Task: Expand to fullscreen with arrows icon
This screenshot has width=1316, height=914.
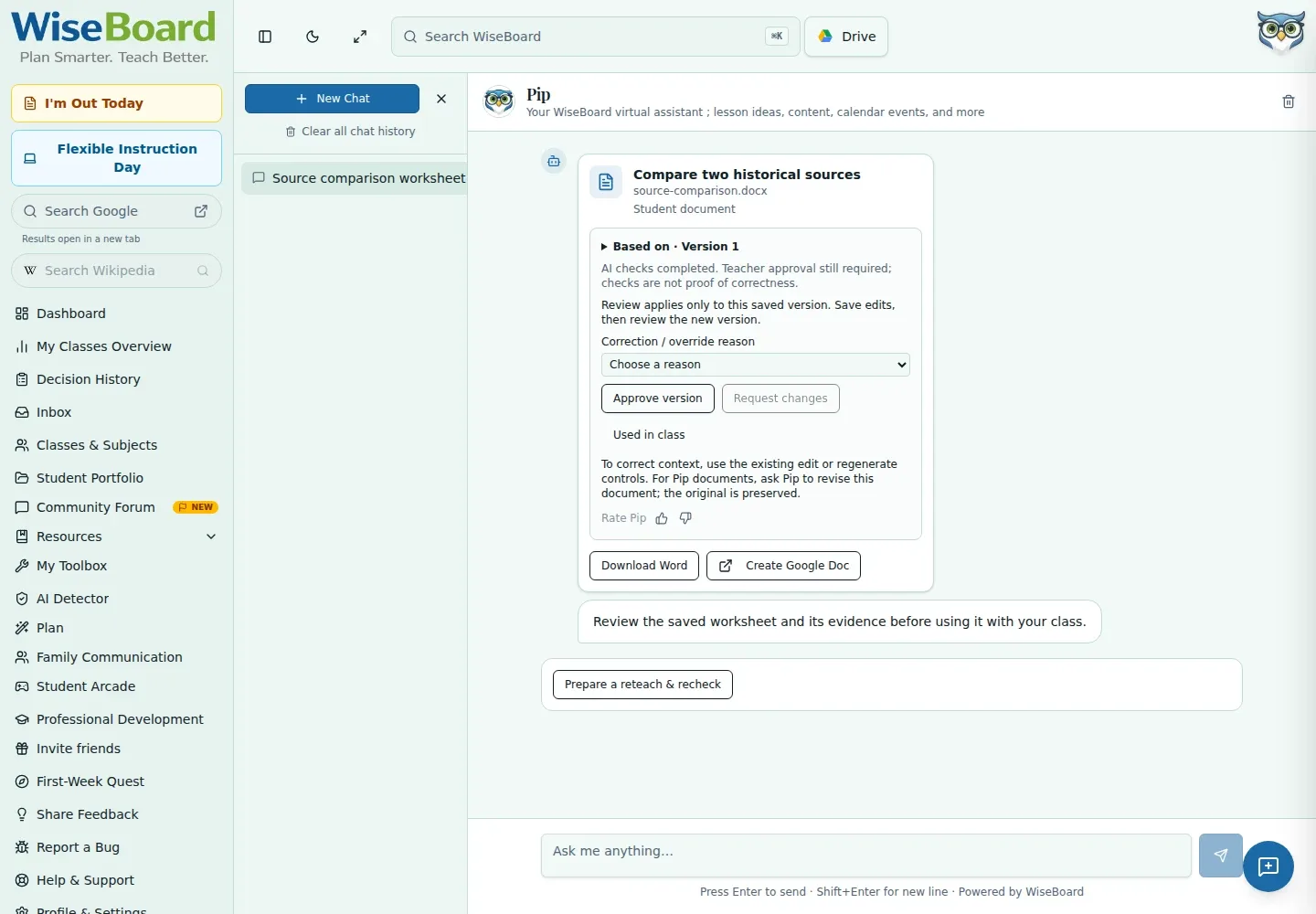Action: coord(360,37)
